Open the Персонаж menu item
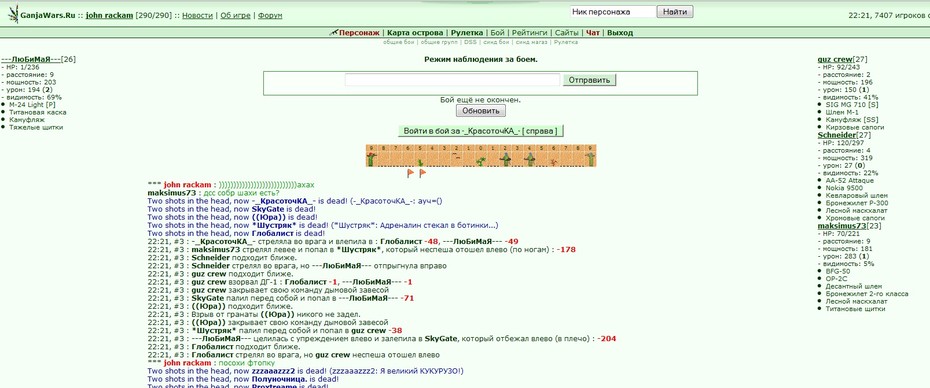 tap(359, 33)
